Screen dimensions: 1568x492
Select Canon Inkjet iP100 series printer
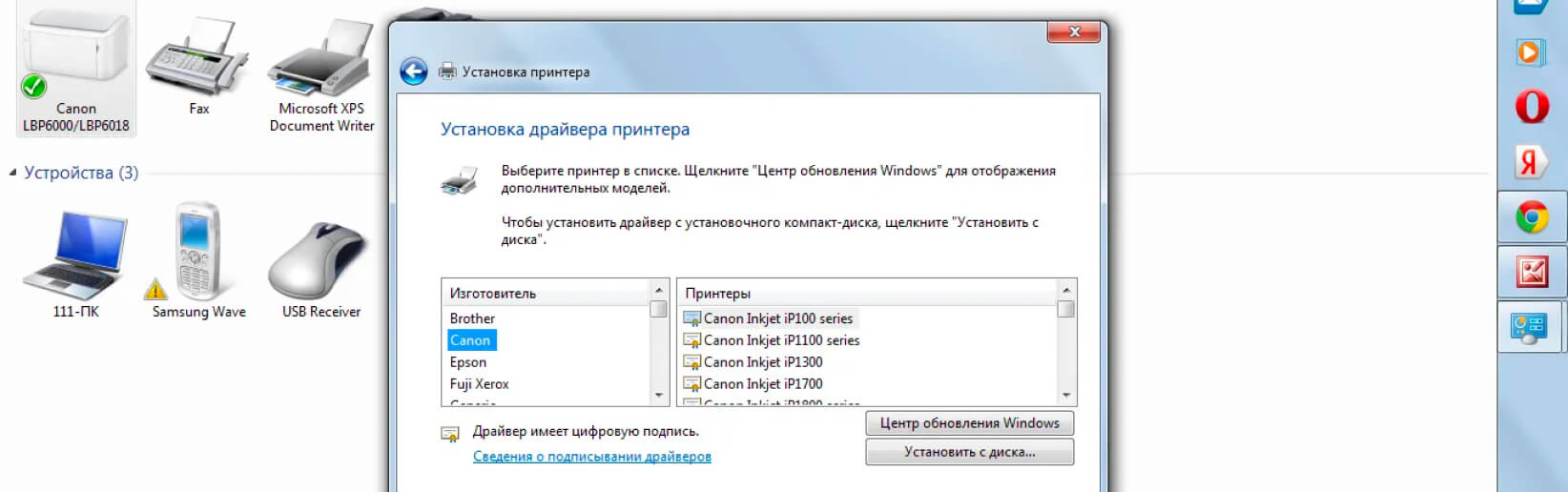[x=770, y=318]
